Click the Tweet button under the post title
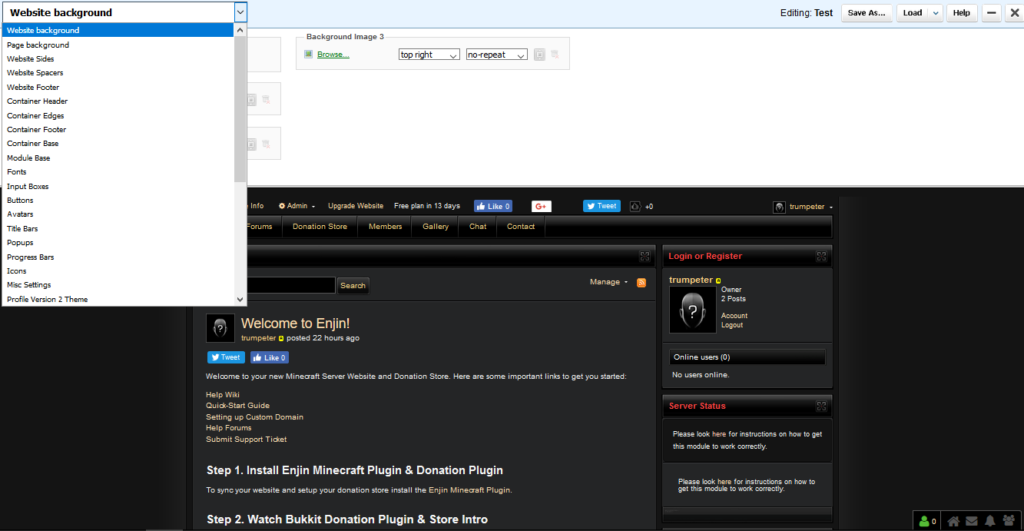1024x531 pixels. (x=226, y=357)
